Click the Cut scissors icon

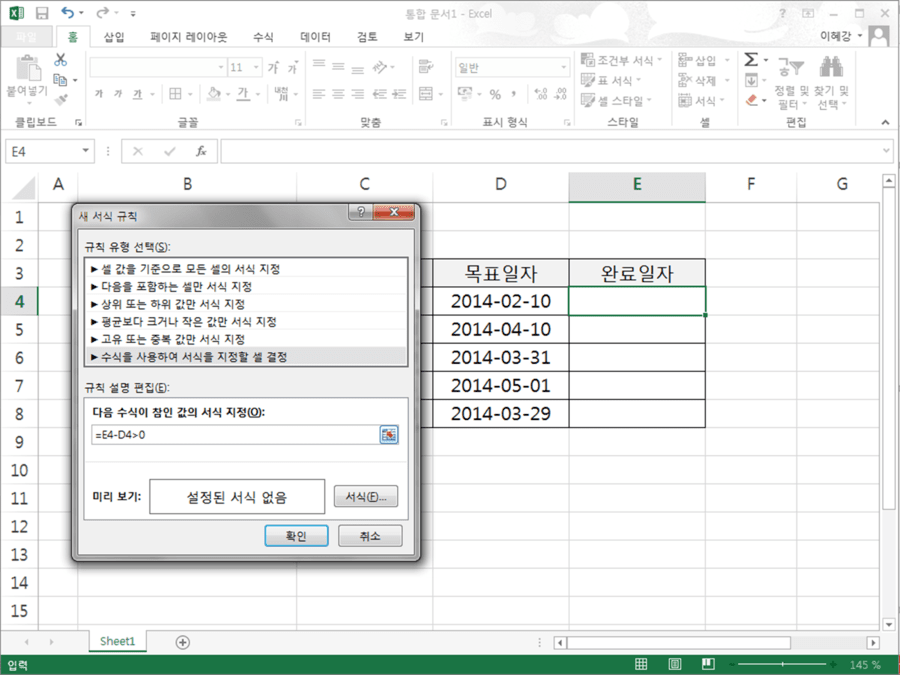click(60, 60)
